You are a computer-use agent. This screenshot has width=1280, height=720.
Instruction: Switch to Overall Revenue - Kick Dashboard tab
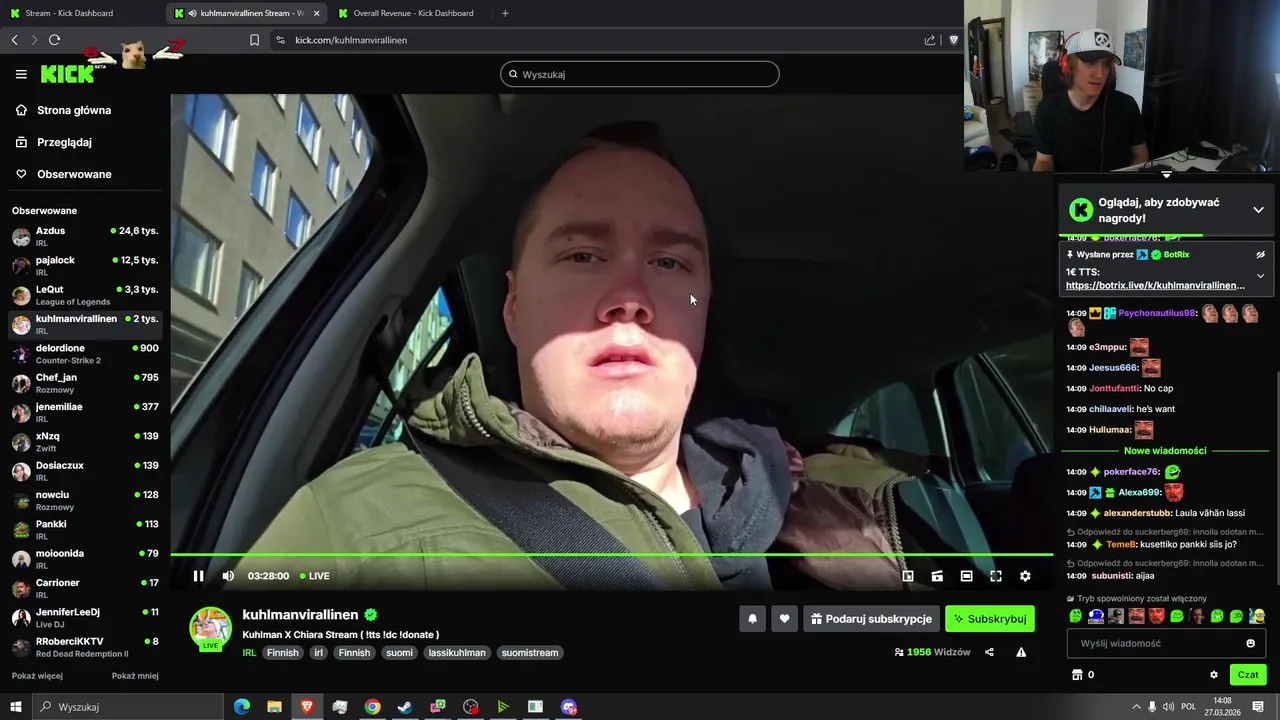pyautogui.click(x=413, y=13)
